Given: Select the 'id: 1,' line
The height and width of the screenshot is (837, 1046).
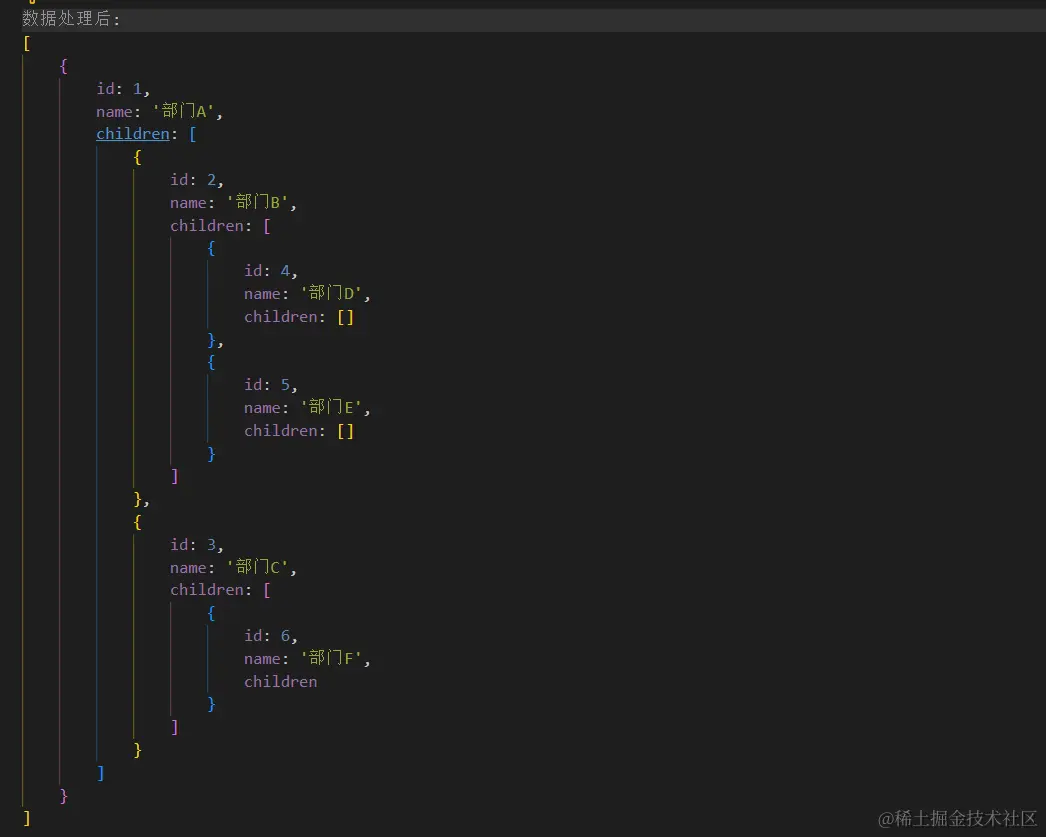Looking at the screenshot, I should [123, 89].
